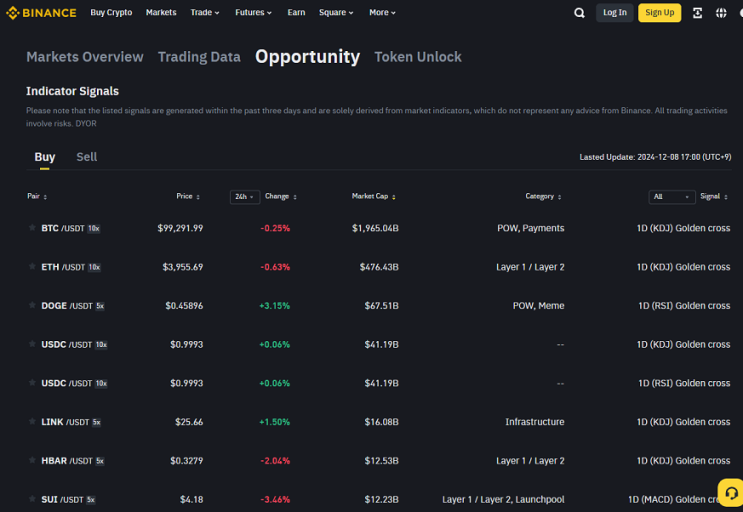Screen dimensions: 743x512
Task: Open the SUI/USDT pair
Action: click(x=62, y=500)
